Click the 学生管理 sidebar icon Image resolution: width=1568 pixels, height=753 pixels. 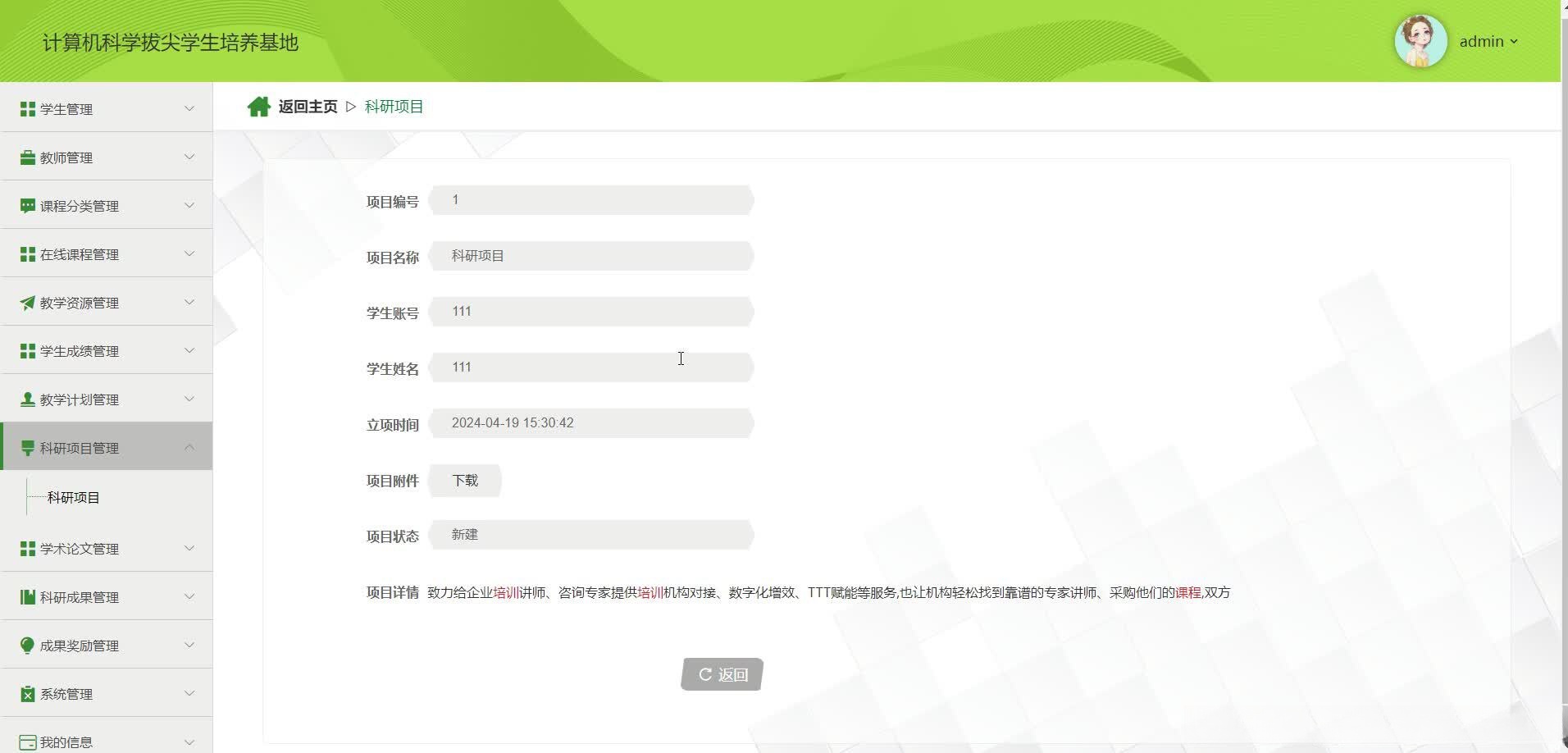[27, 108]
